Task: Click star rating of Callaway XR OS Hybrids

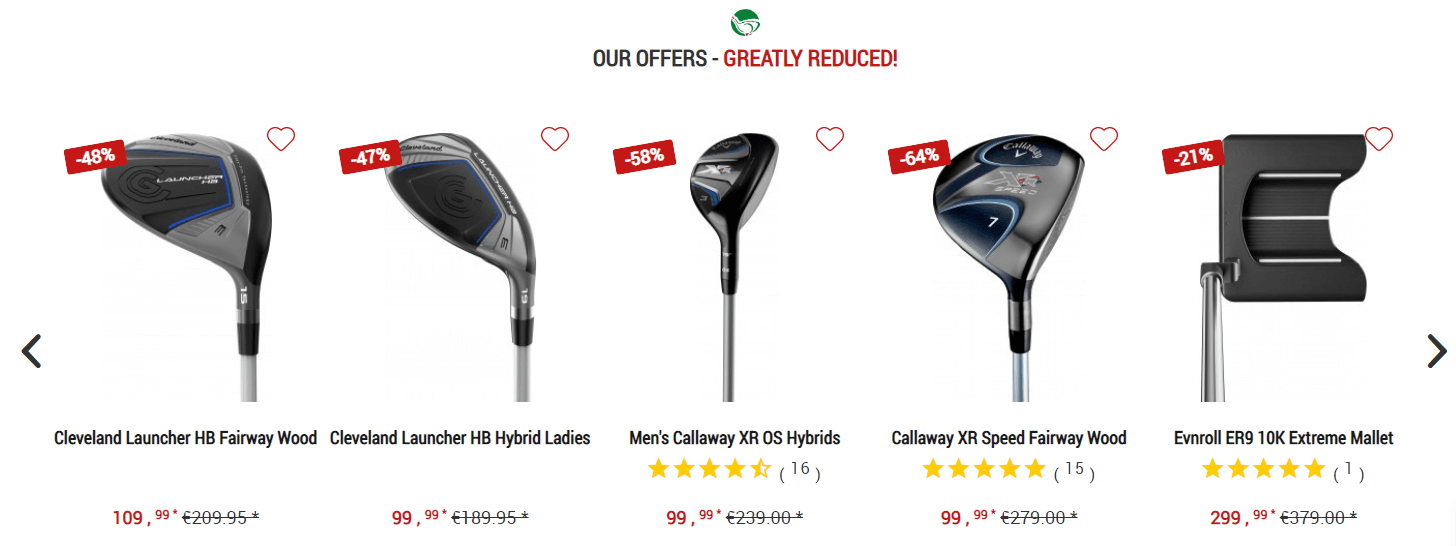Action: tap(709, 468)
